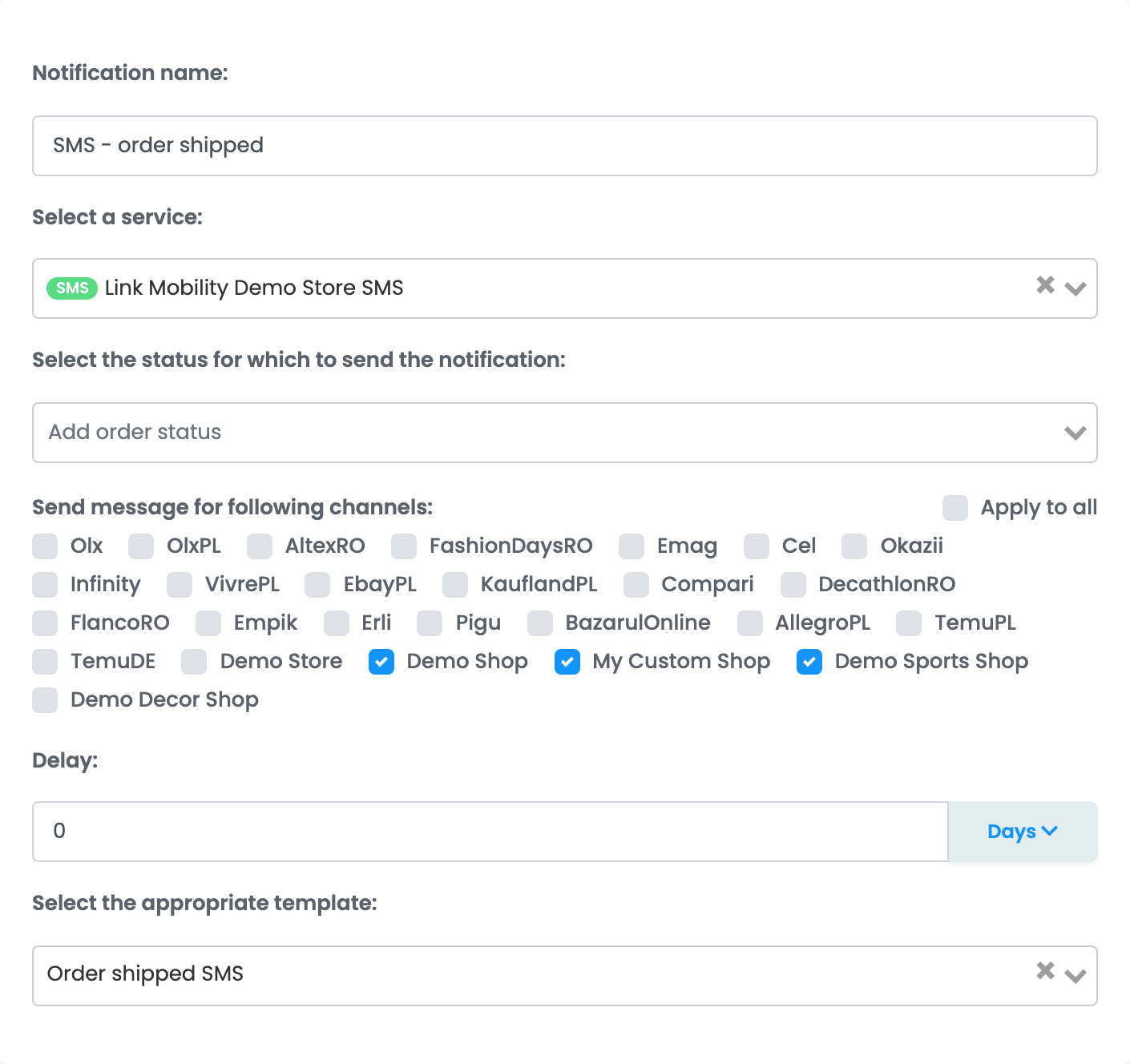Open the Add order status dropdown
Screen dimensions: 1130x1064
point(564,433)
